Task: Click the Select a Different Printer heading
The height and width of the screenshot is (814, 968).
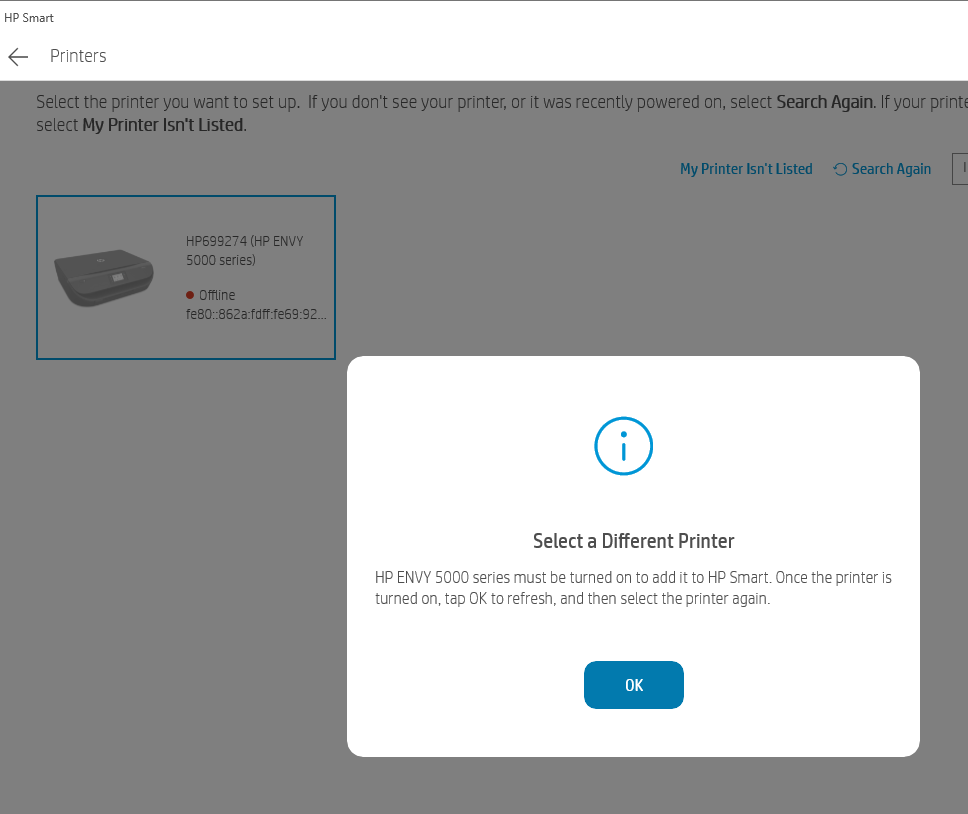Action: (633, 540)
